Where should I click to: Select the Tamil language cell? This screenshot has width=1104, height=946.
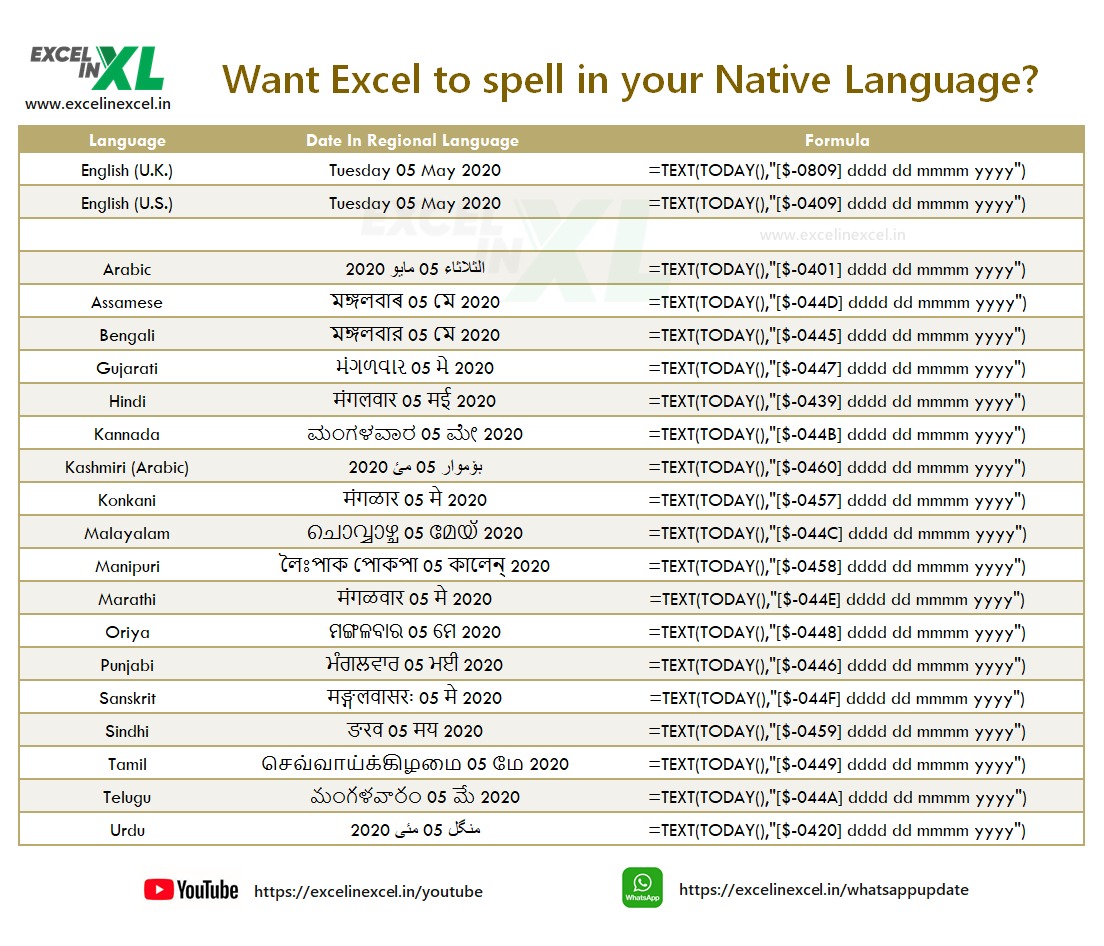[x=127, y=764]
